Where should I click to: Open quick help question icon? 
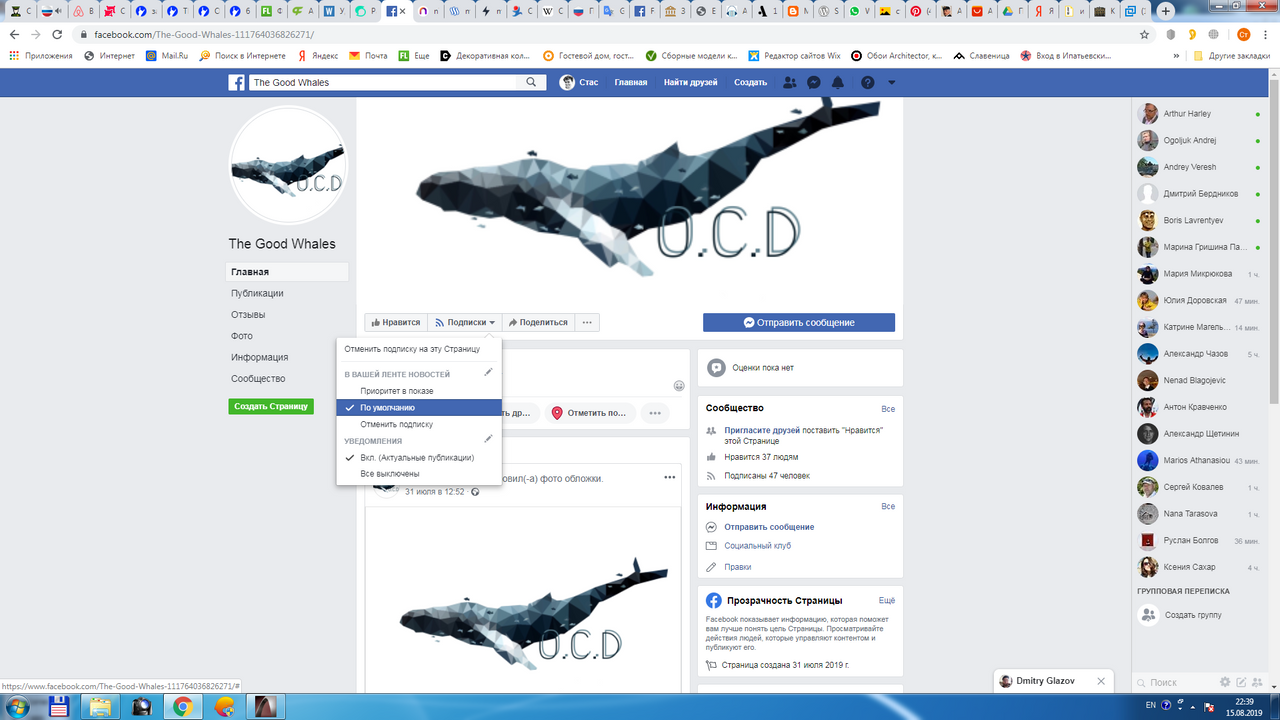867,83
